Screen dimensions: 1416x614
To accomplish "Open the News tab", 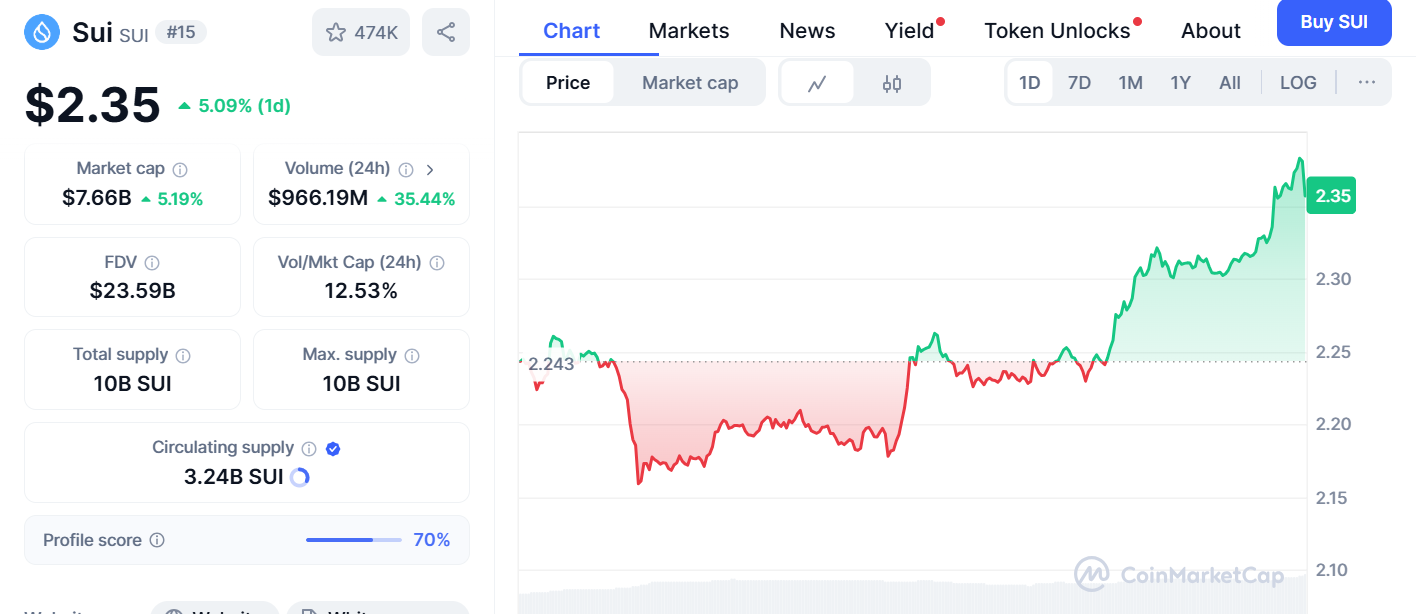I will tap(807, 31).
